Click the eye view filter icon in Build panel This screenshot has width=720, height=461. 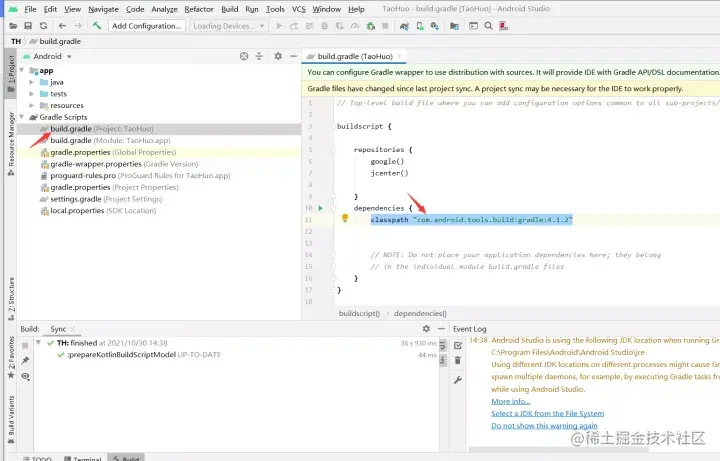[x=25, y=376]
